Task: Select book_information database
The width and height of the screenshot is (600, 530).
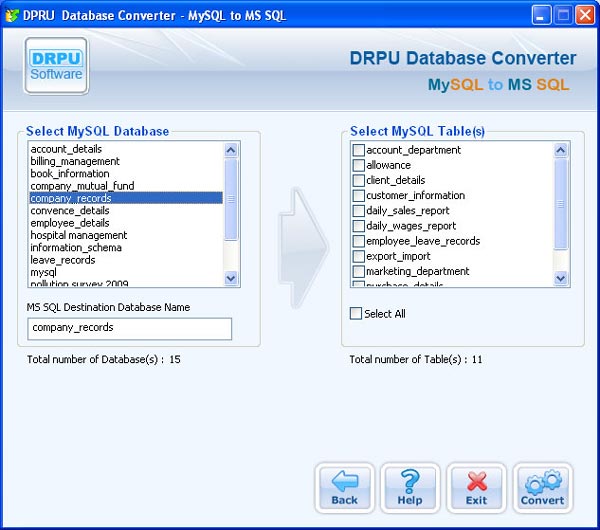Action: [126, 173]
